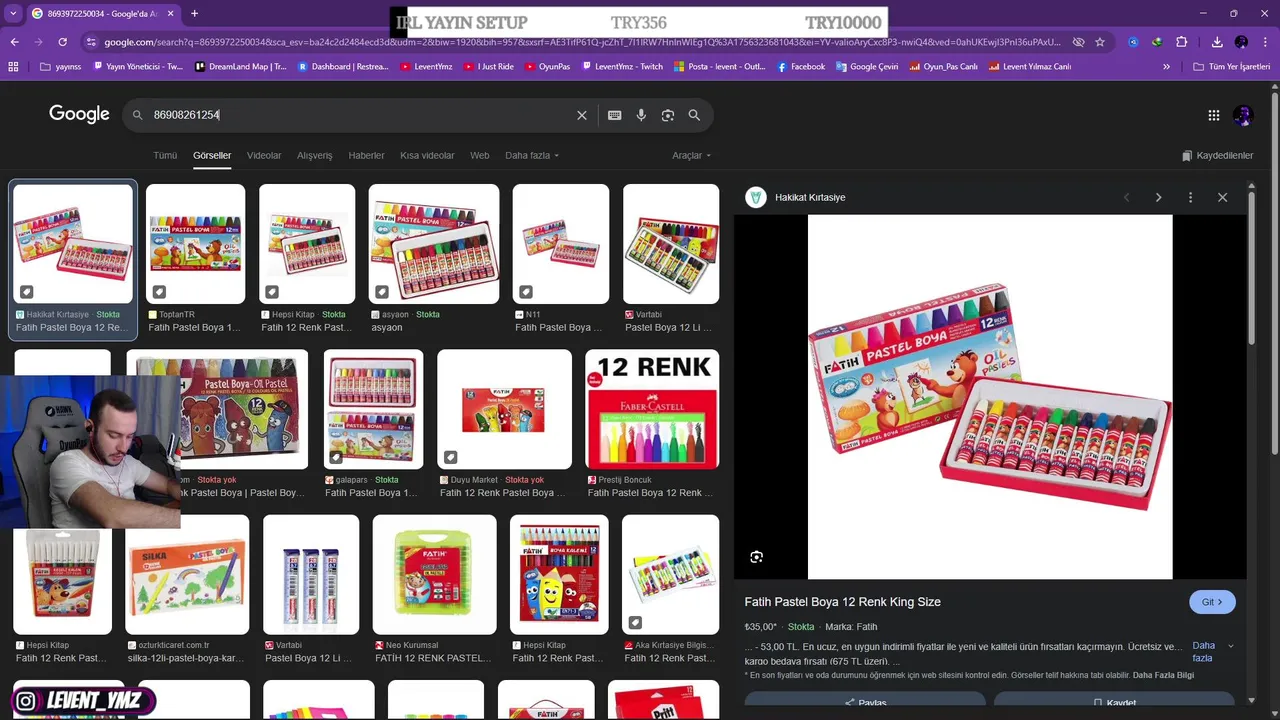This screenshot has height=720, width=1280.
Task: Open the Haberler tab
Action: [x=366, y=155]
